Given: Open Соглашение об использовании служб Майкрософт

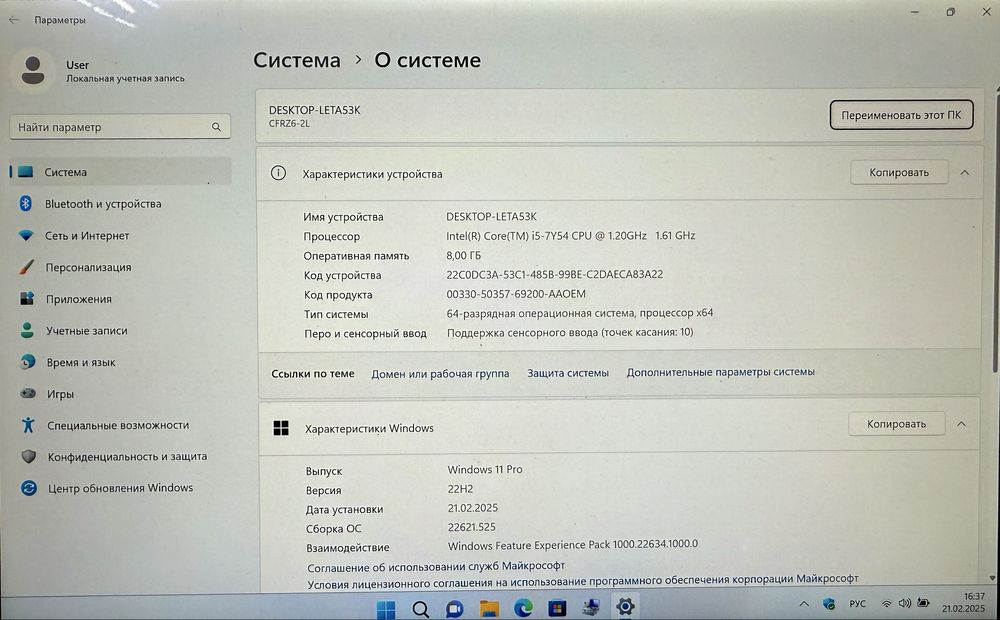Looking at the screenshot, I should [x=436, y=566].
